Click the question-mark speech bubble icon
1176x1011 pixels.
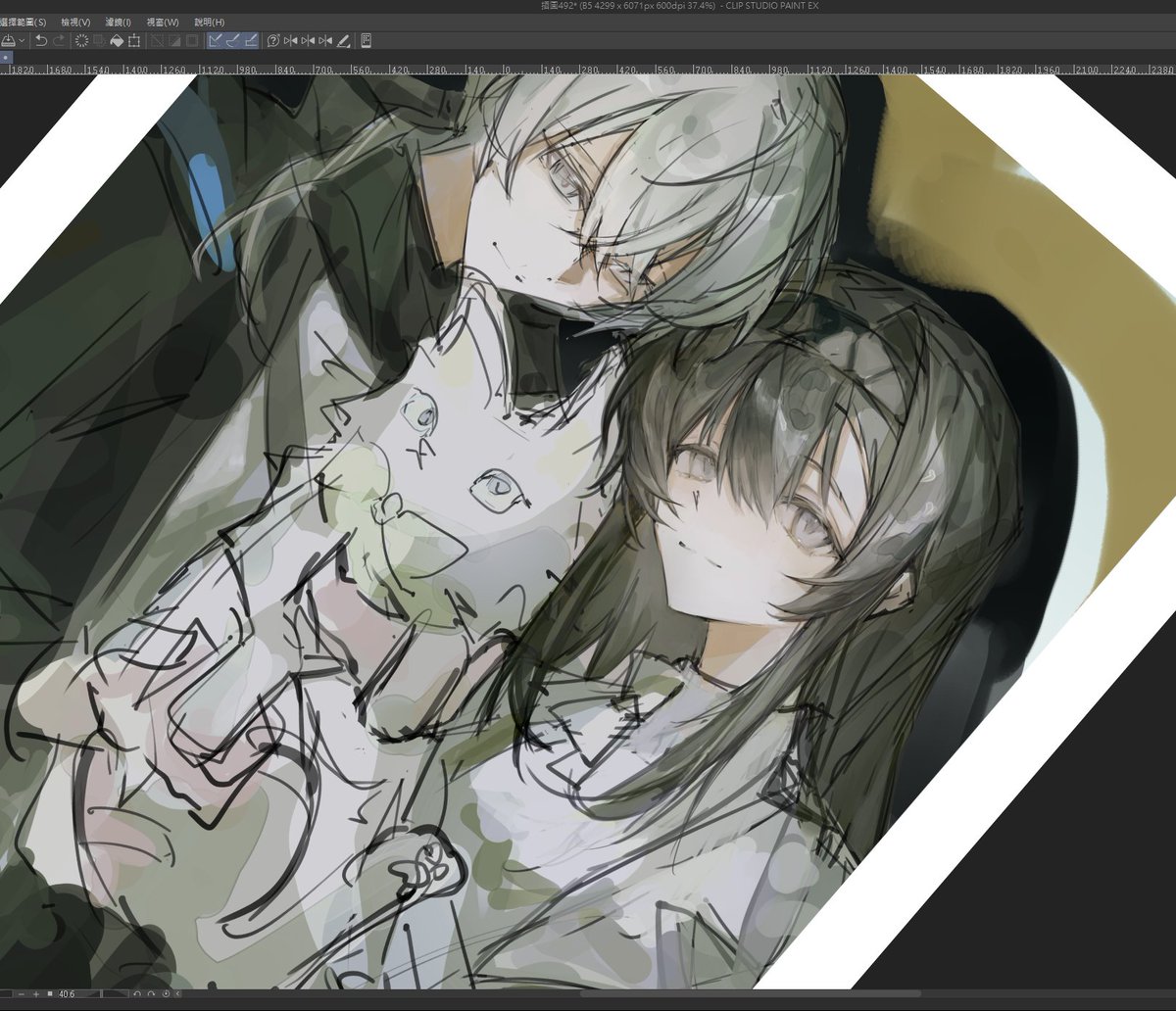273,40
